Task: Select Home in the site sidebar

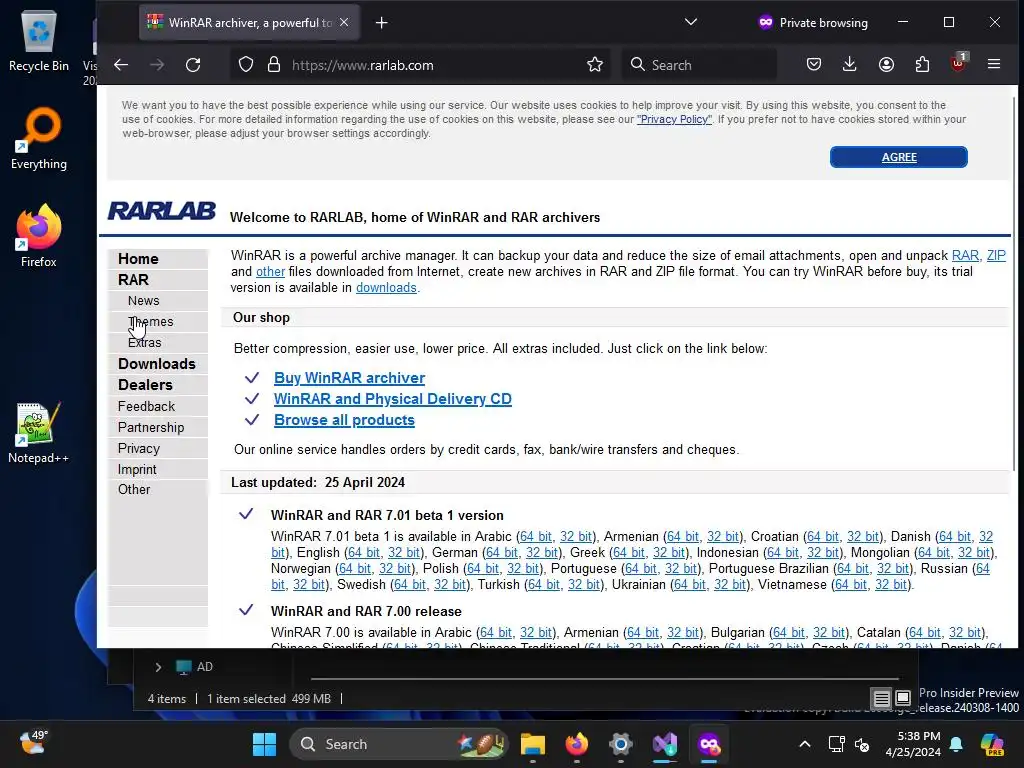Action: click(138, 259)
